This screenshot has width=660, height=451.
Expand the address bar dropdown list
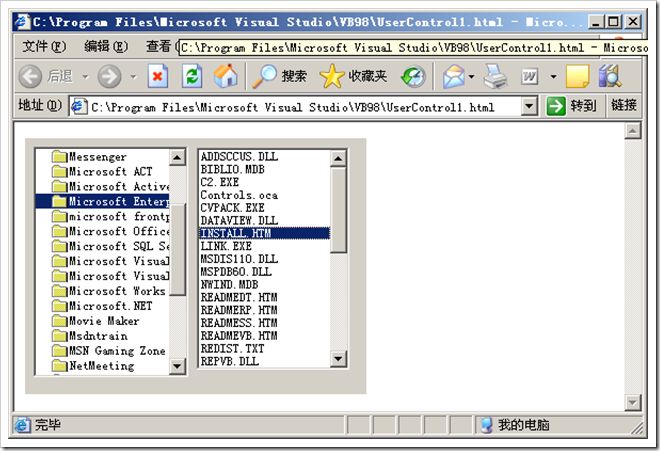click(530, 106)
